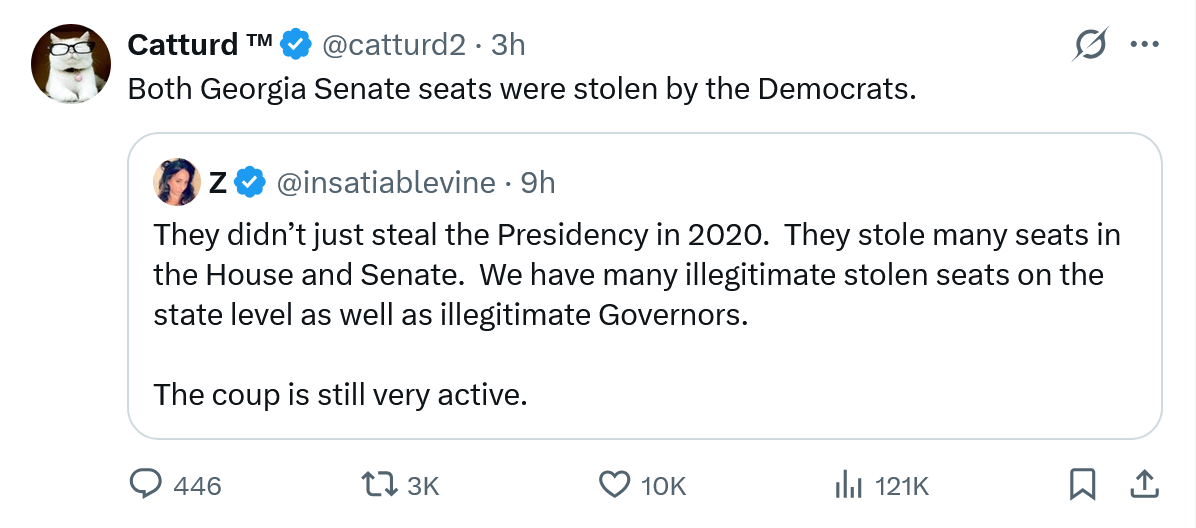The width and height of the screenshot is (1196, 528).
Task: View post analytics bar chart icon
Action: tap(848, 485)
